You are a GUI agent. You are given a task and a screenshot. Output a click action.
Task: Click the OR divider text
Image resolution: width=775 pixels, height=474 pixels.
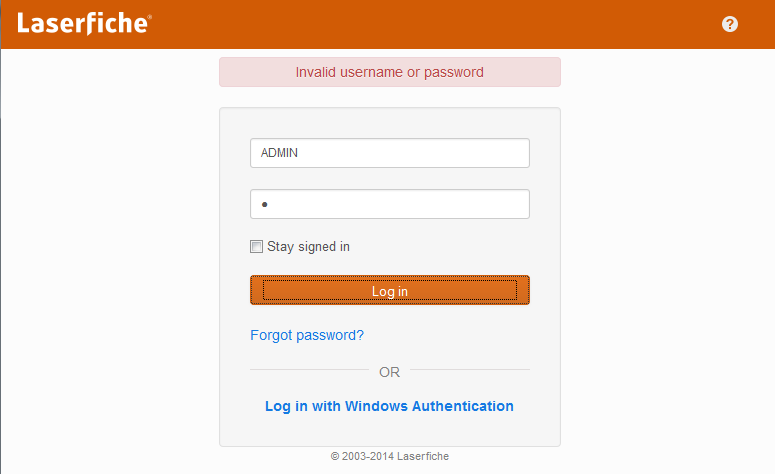389,372
